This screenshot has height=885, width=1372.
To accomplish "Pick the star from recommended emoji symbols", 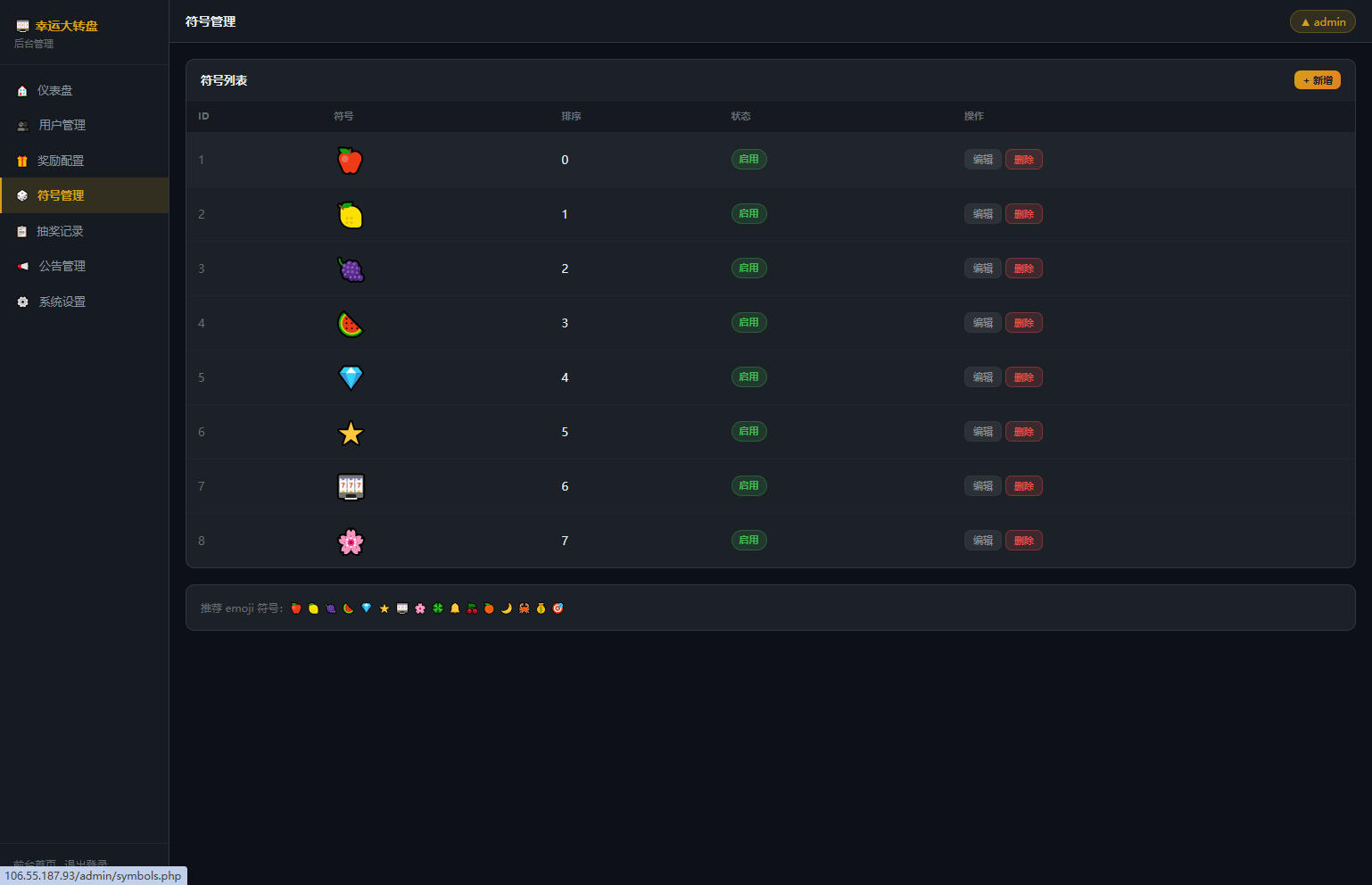I will (384, 608).
